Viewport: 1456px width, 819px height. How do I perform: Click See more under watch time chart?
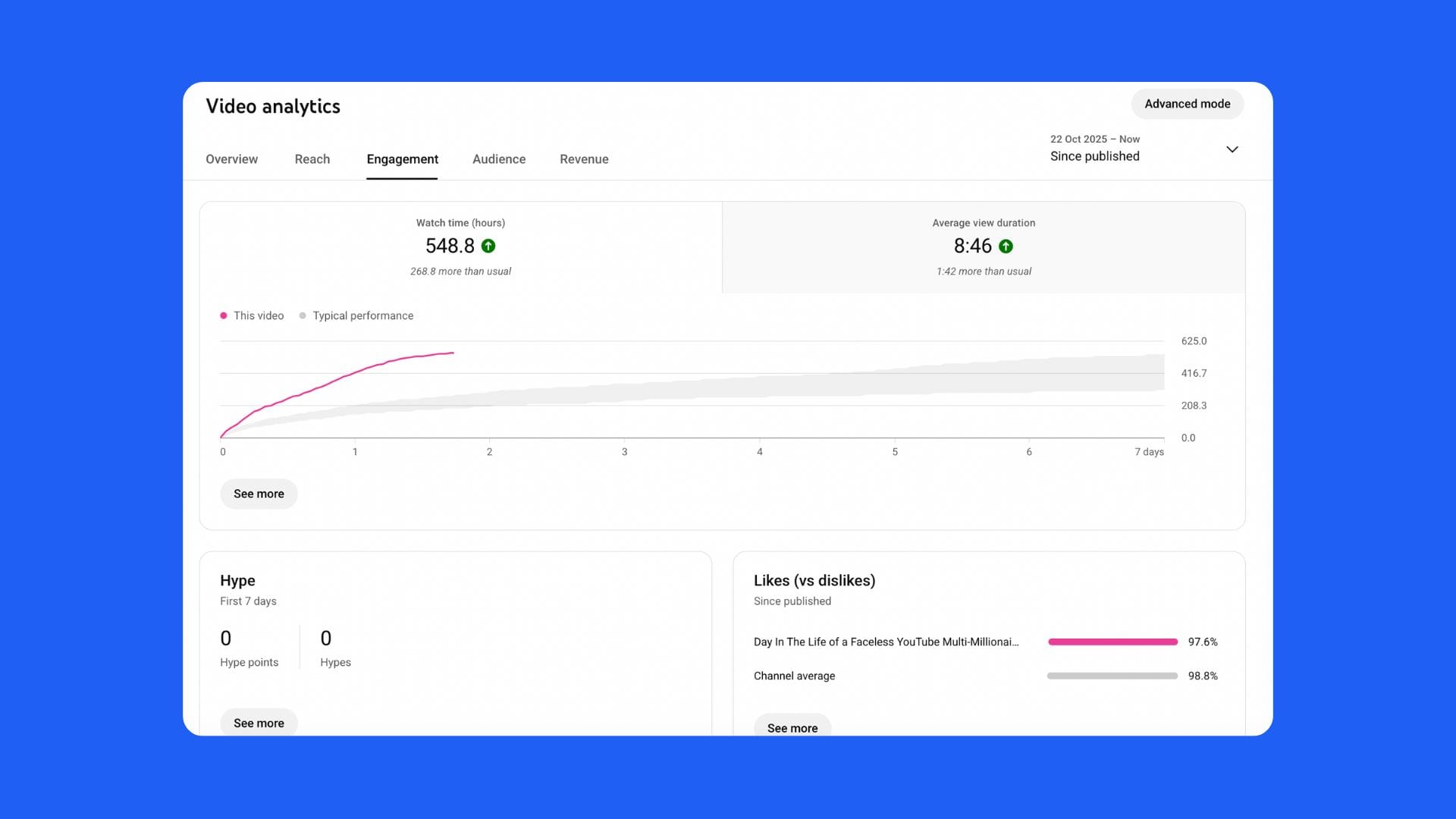coord(259,494)
